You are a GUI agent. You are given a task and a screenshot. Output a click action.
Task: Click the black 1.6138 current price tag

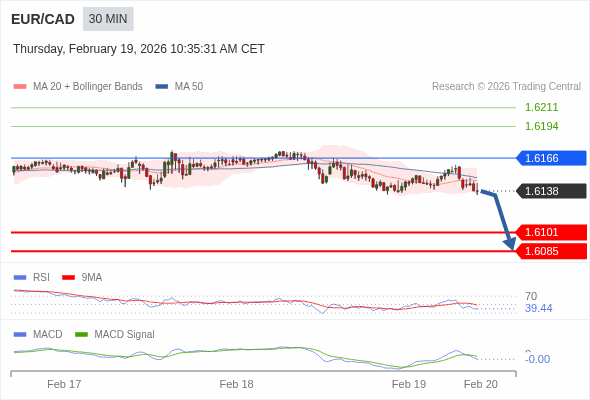point(551,191)
